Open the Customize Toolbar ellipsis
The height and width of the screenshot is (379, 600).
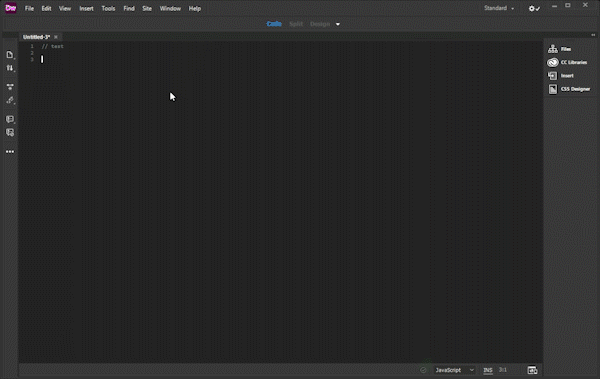[10, 152]
